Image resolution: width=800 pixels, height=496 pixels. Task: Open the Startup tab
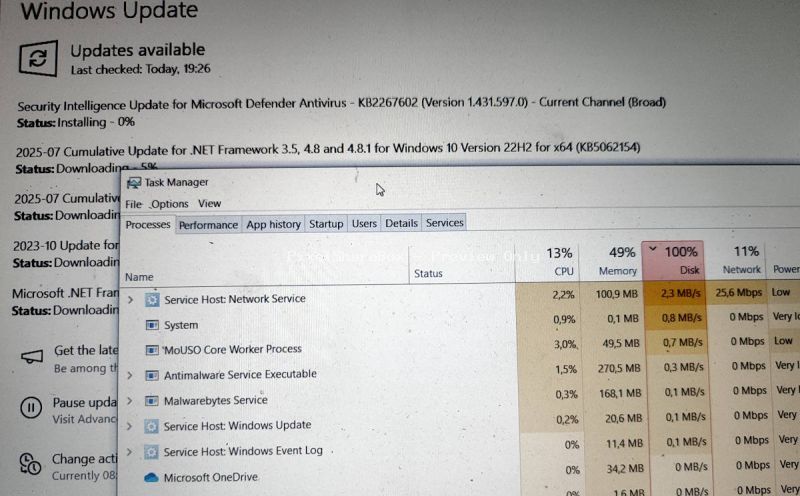pos(326,224)
